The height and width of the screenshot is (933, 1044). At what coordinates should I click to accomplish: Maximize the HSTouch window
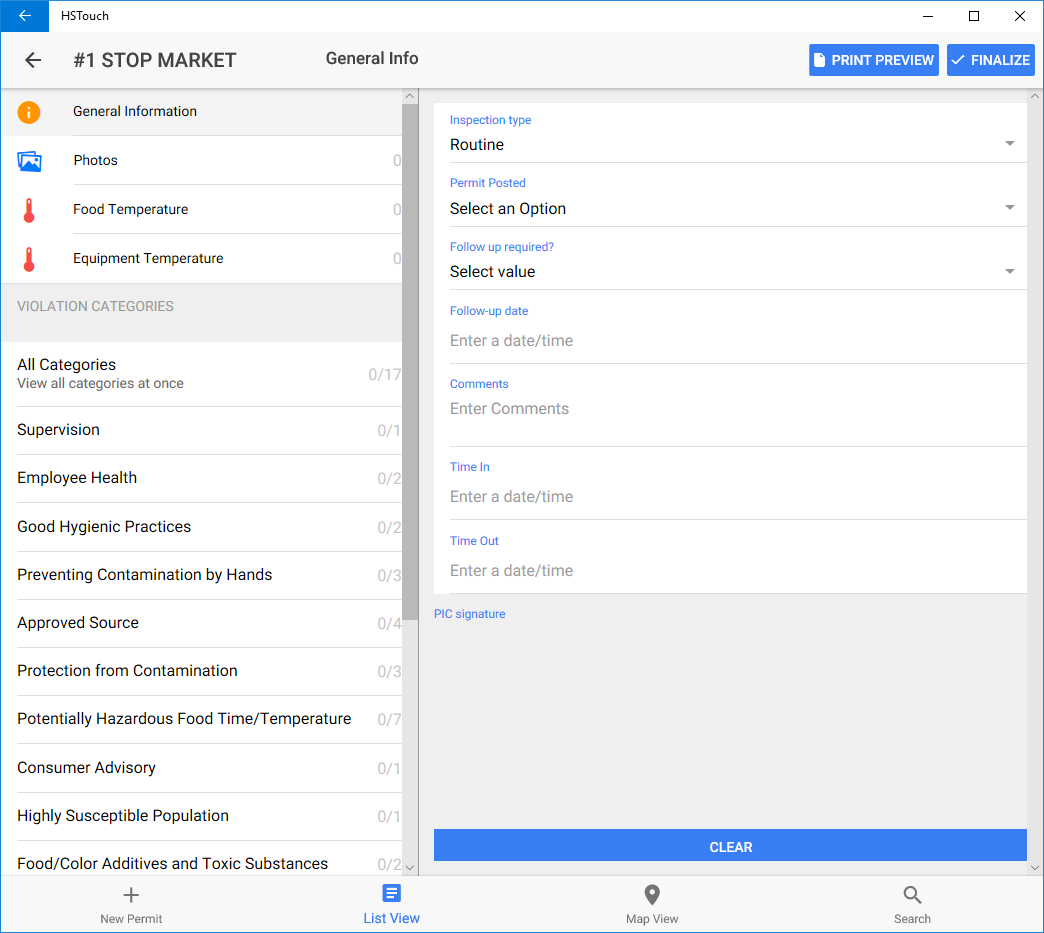click(973, 16)
